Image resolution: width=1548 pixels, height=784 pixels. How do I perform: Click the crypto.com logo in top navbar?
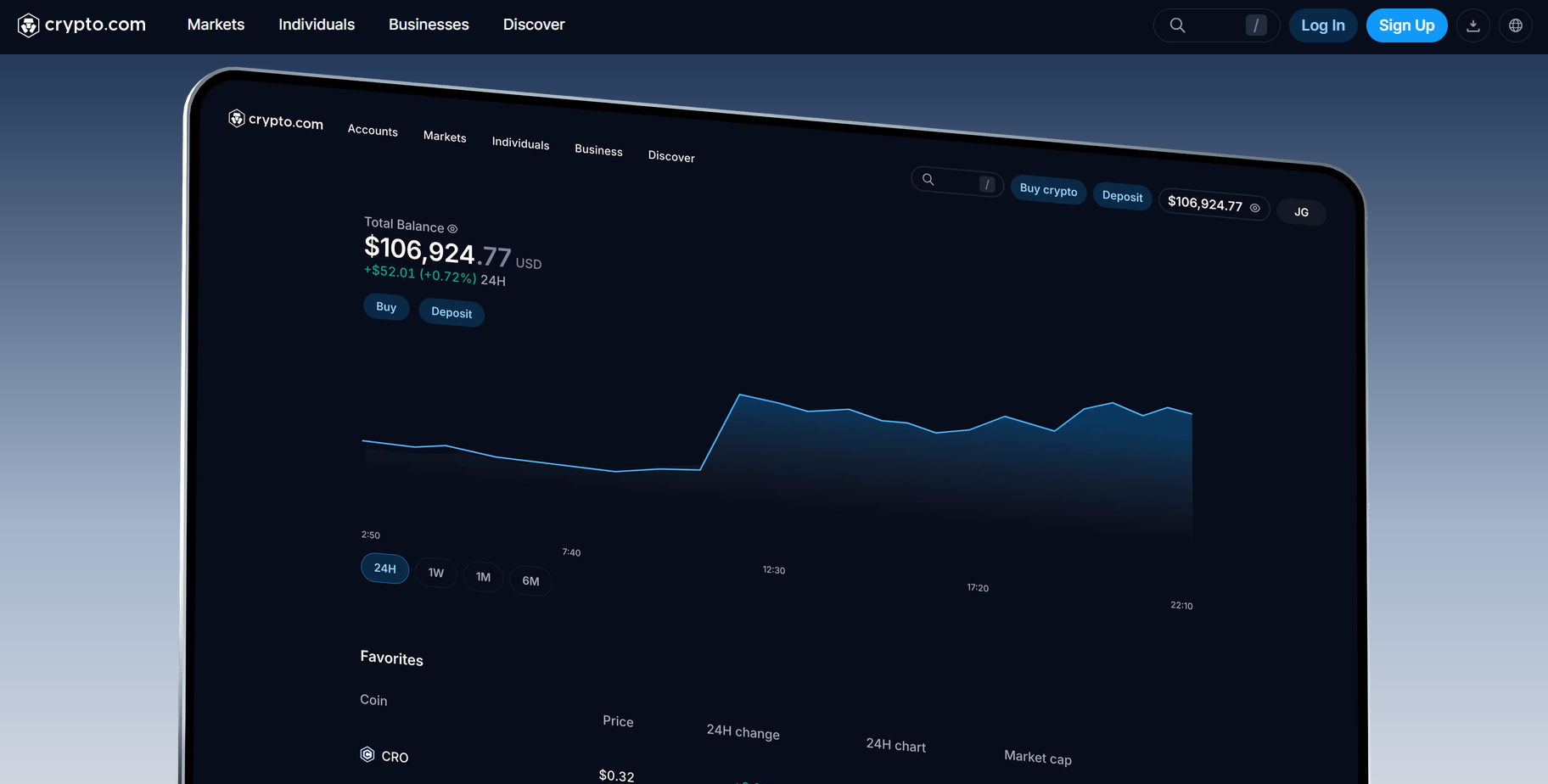click(x=81, y=25)
